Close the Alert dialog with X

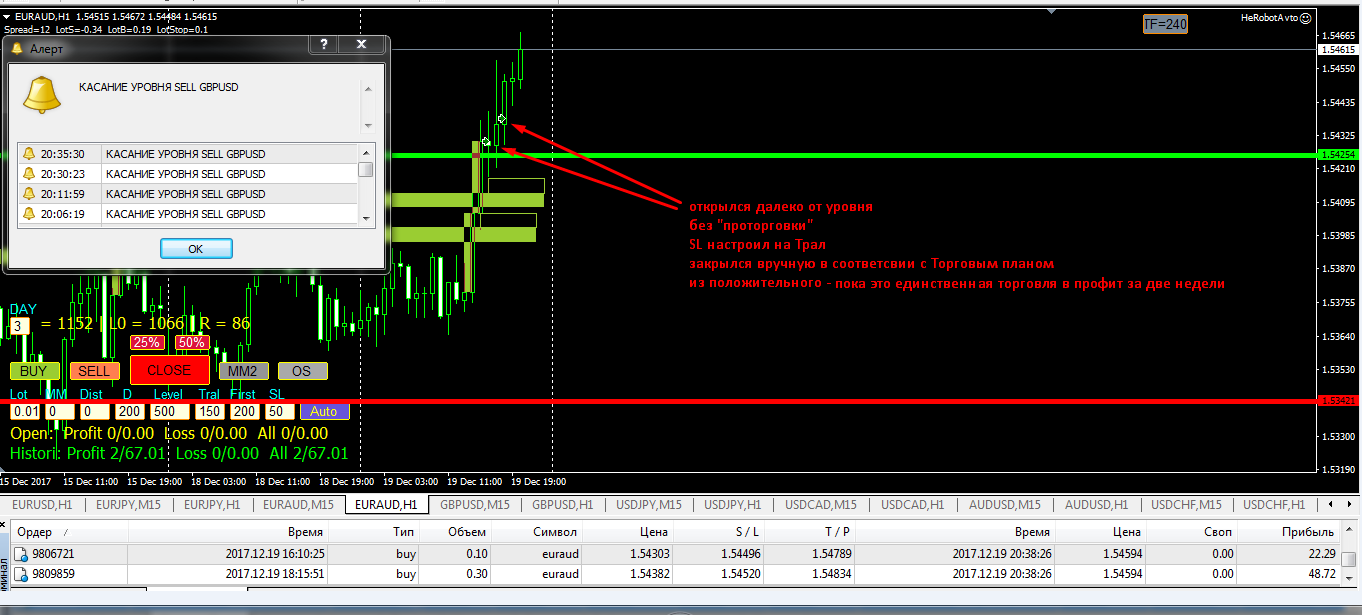coord(362,45)
